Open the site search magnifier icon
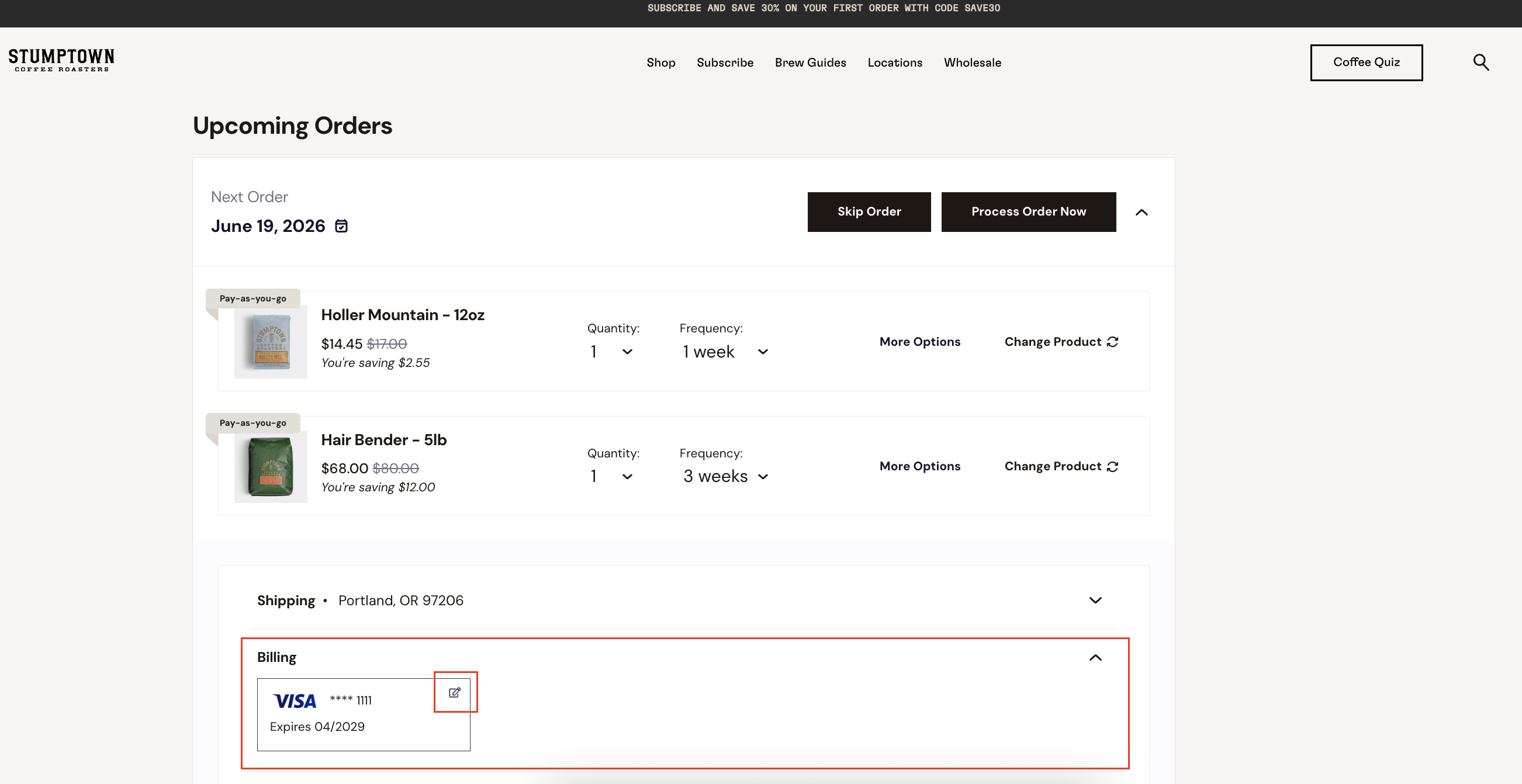 tap(1481, 62)
